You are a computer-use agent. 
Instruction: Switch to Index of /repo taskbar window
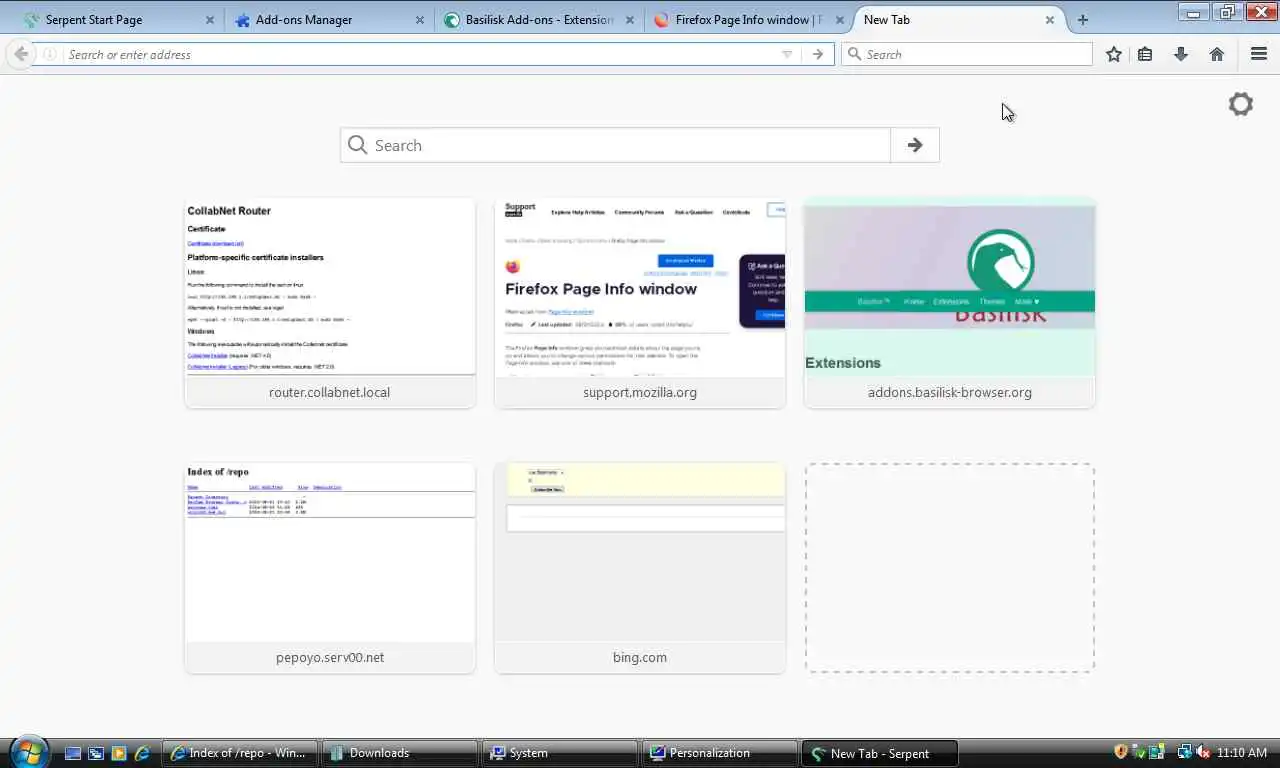pyautogui.click(x=240, y=753)
